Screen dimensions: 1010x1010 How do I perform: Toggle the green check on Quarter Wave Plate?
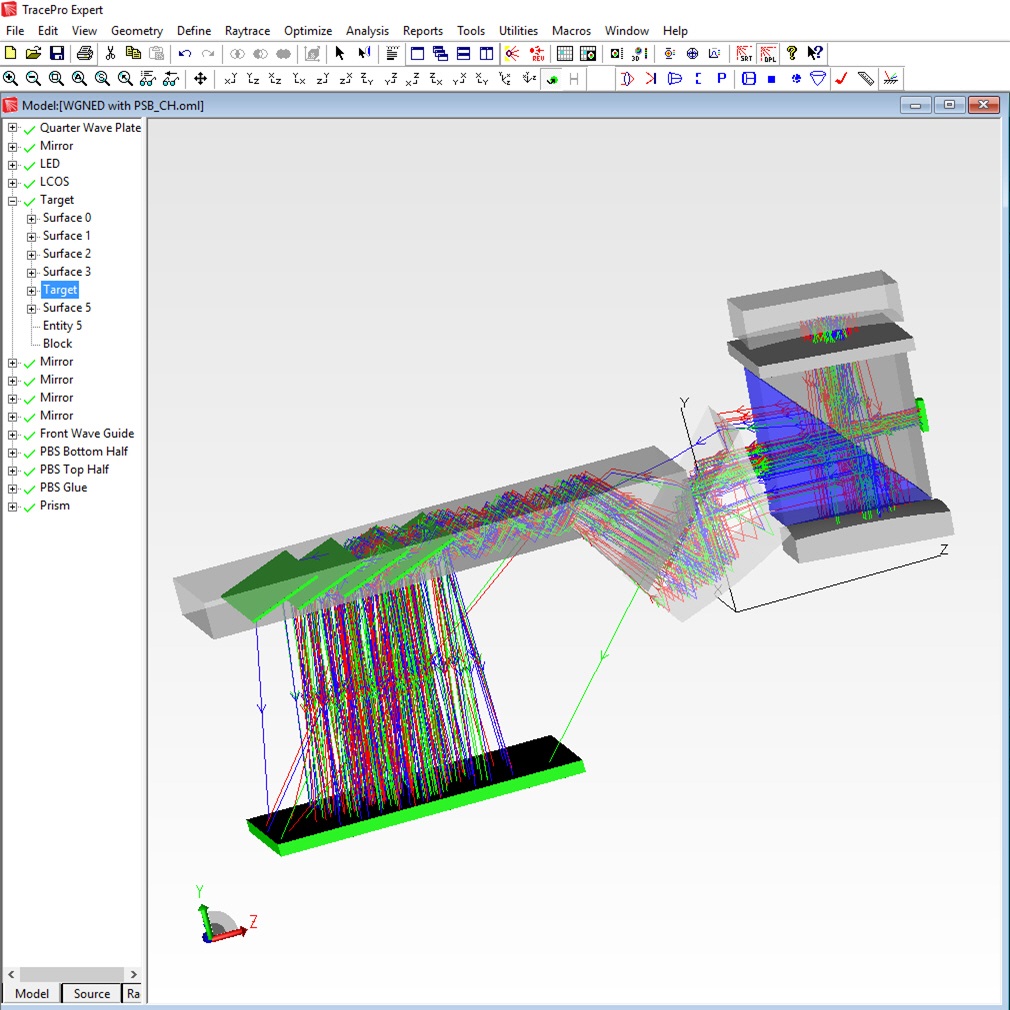point(30,128)
